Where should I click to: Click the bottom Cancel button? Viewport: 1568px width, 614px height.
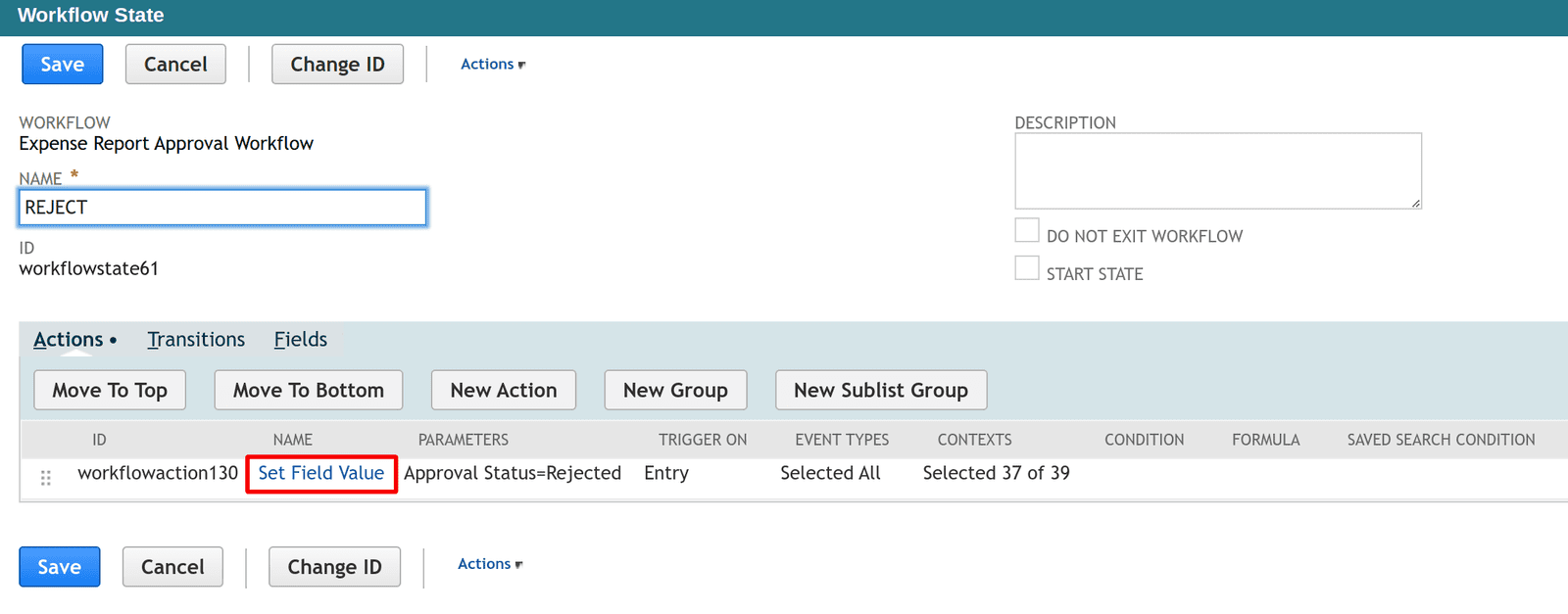coord(172,567)
